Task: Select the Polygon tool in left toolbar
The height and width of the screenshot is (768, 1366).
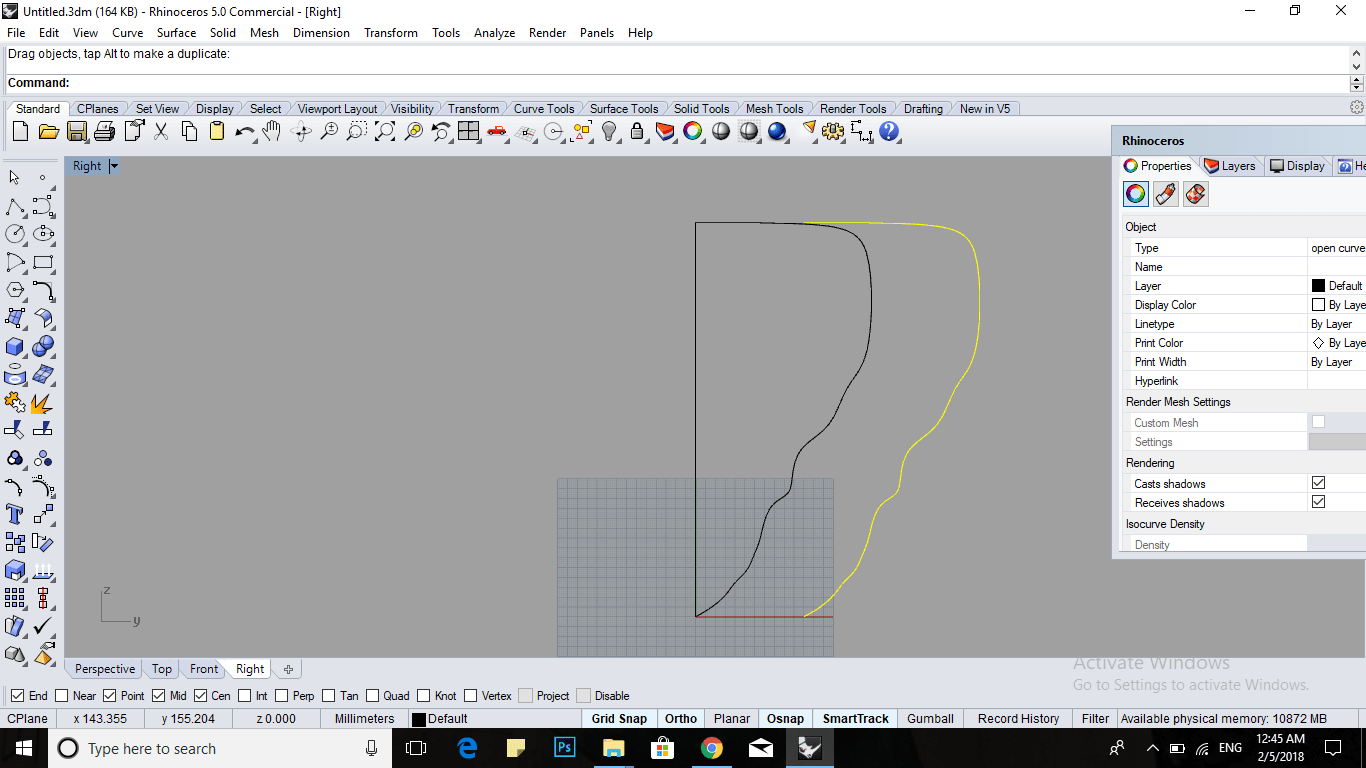Action: (x=15, y=290)
